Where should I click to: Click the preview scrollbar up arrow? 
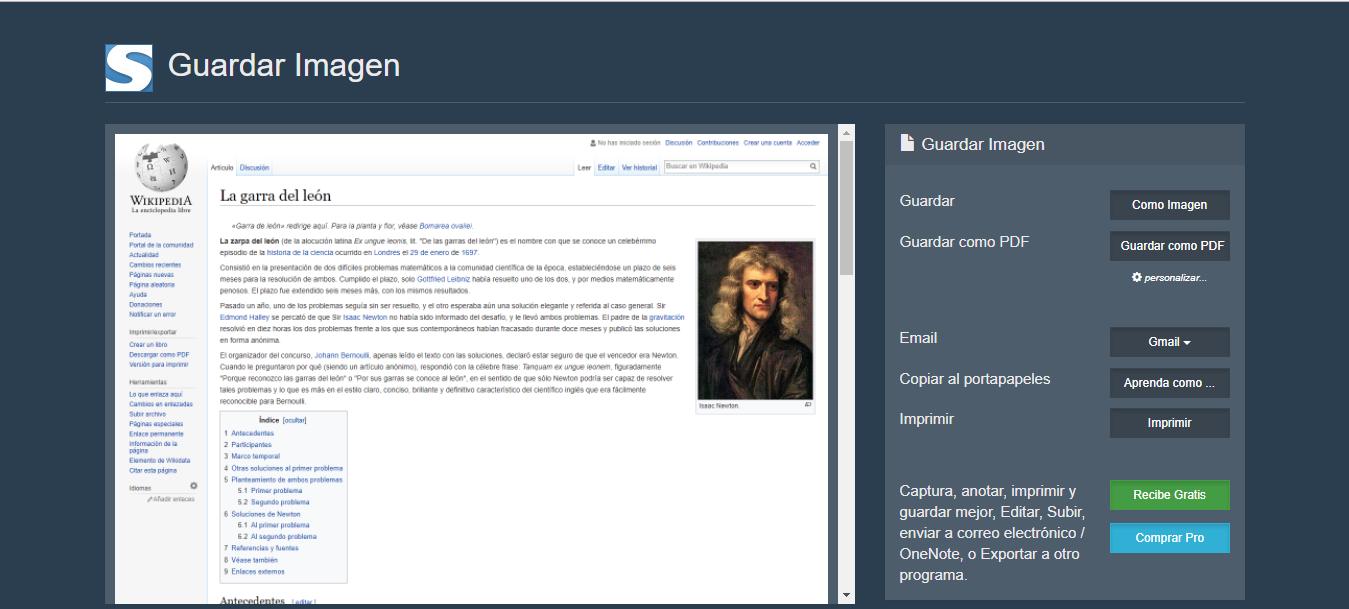coord(846,133)
